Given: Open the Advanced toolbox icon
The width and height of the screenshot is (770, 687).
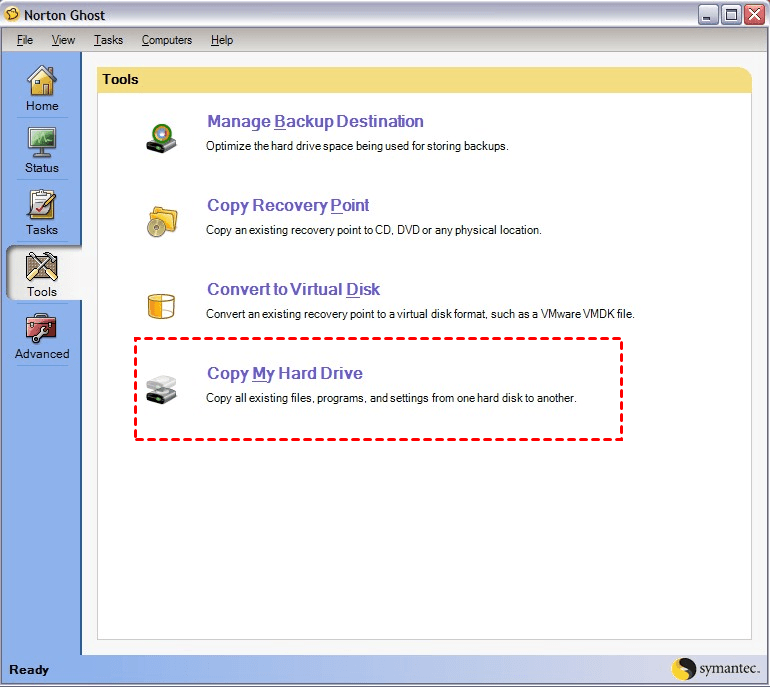Looking at the screenshot, I should (x=42, y=329).
